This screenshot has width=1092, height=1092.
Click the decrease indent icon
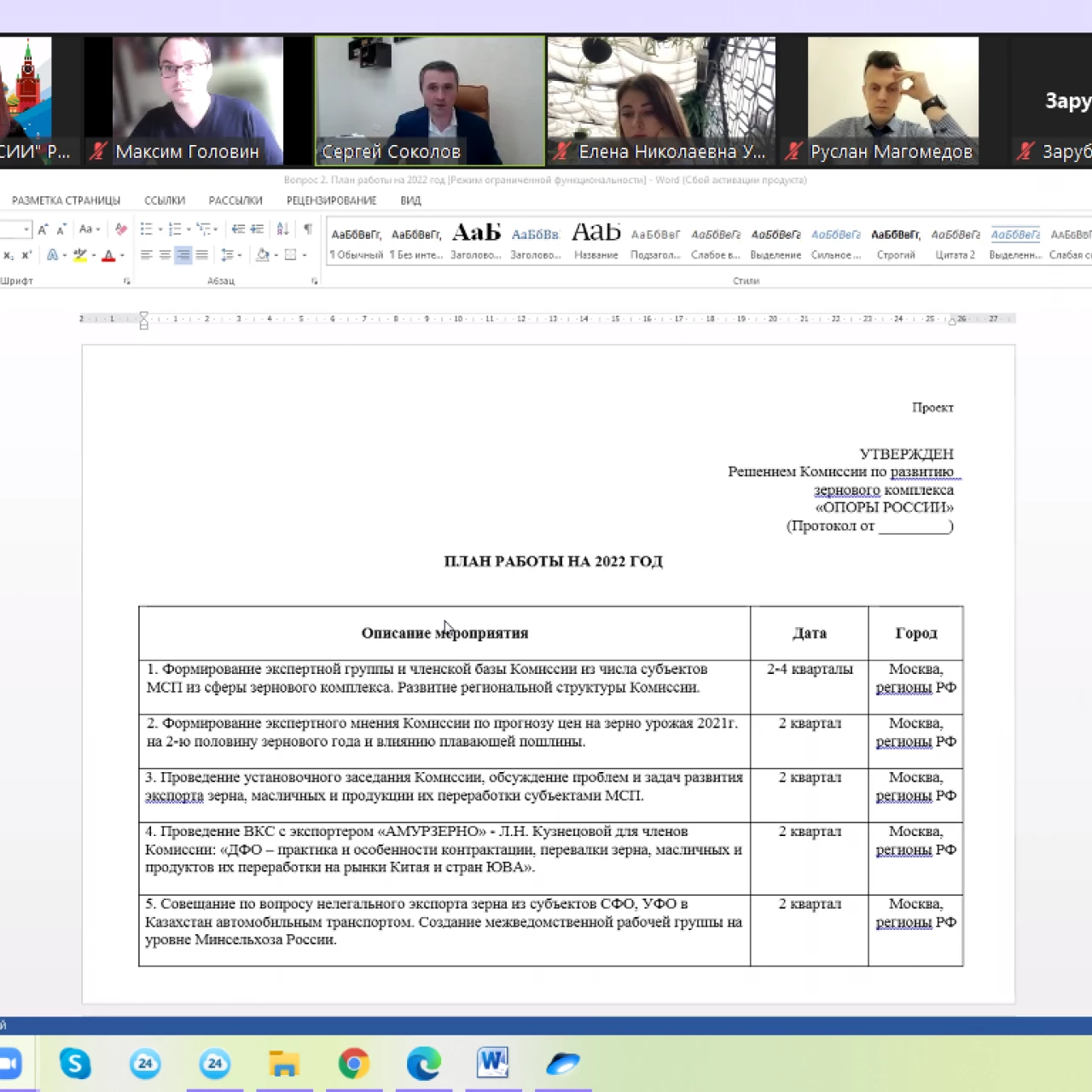238,229
